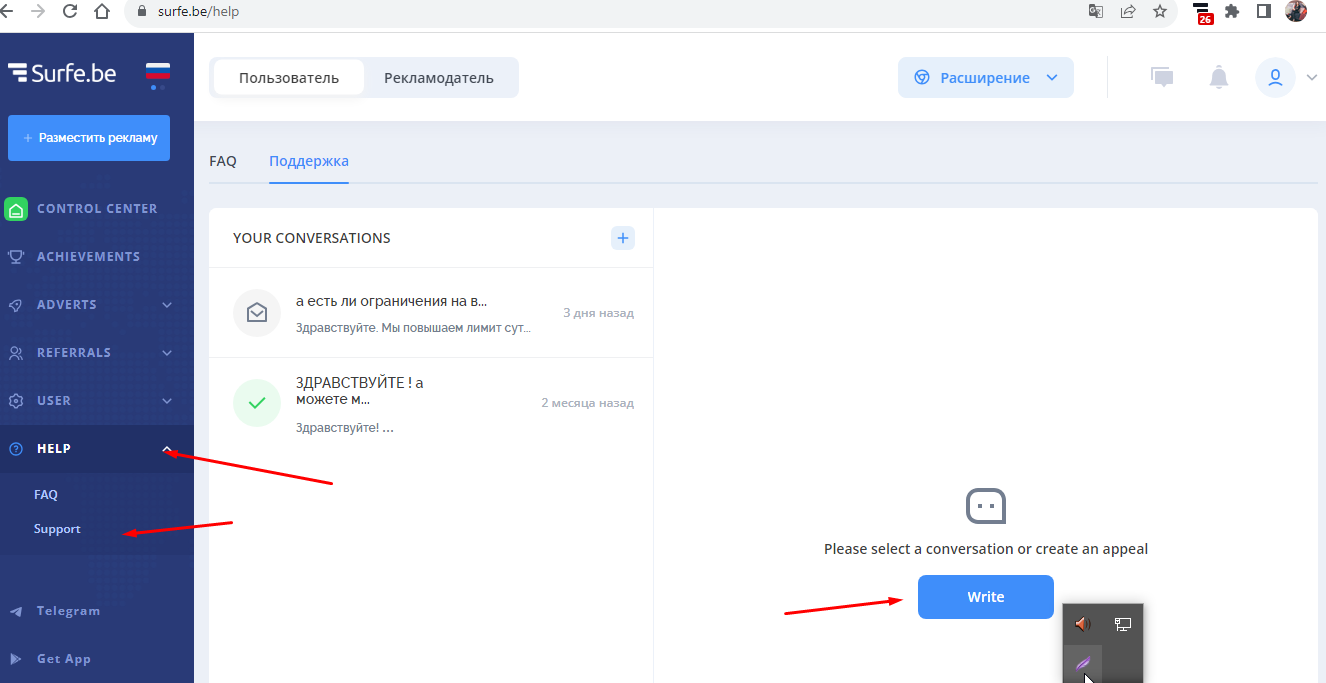Click the open envelope conversation icon
1326x683 pixels.
pyautogui.click(x=257, y=313)
